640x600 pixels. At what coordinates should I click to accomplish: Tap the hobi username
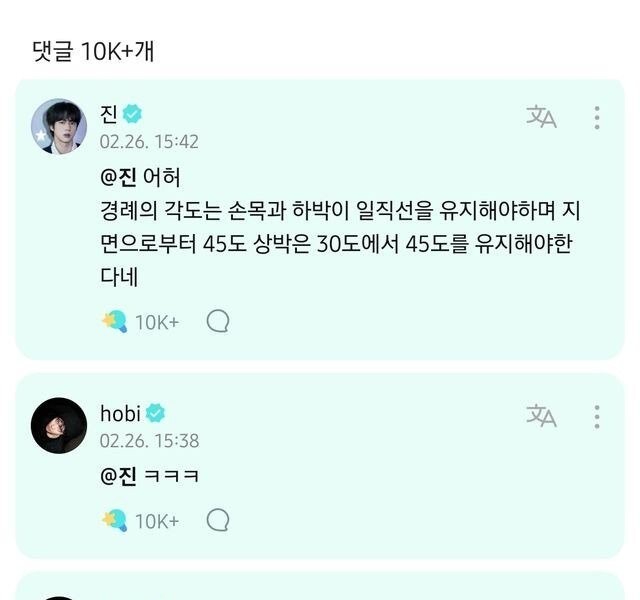[120, 413]
